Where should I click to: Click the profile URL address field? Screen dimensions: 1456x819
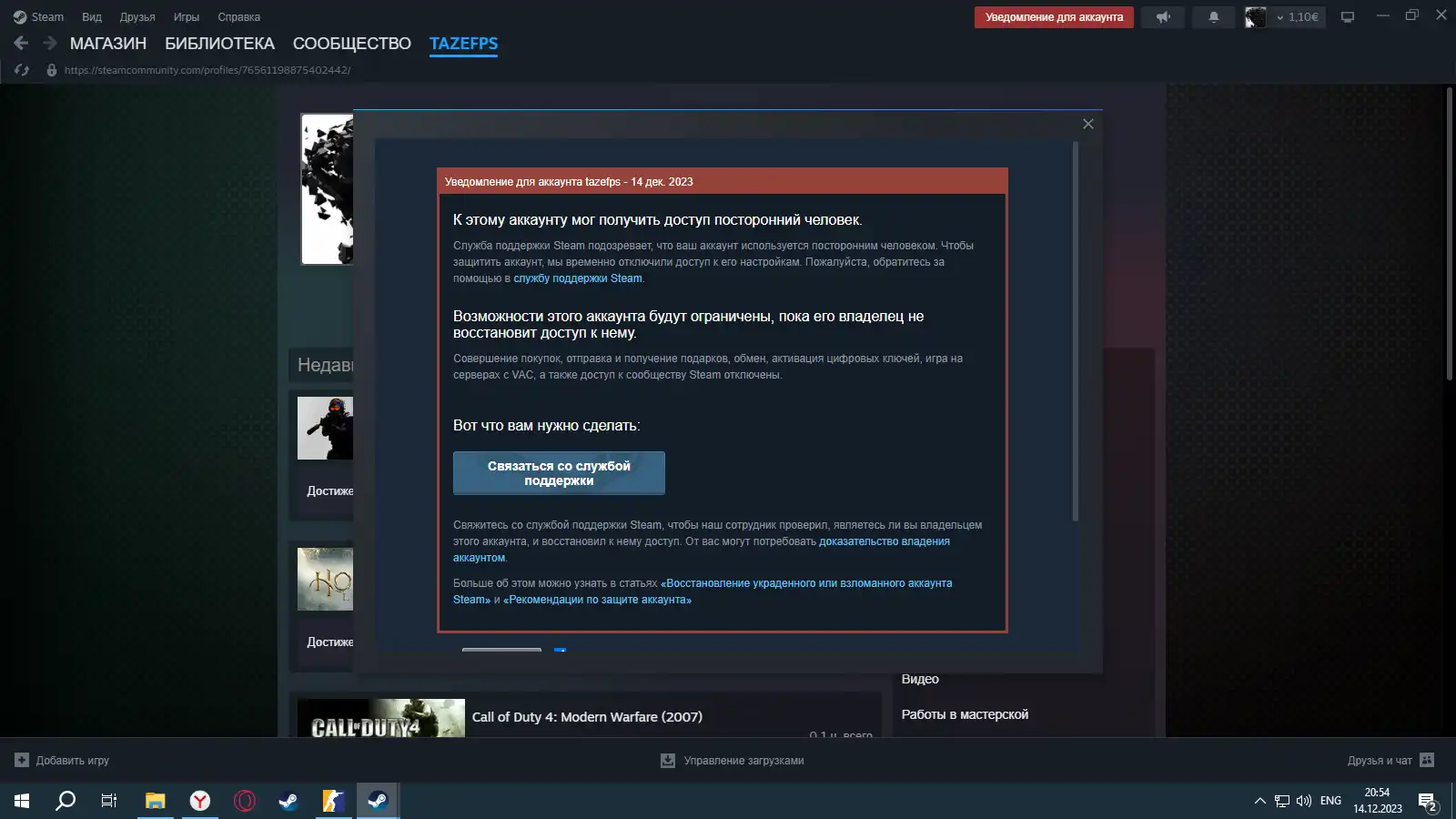207,70
